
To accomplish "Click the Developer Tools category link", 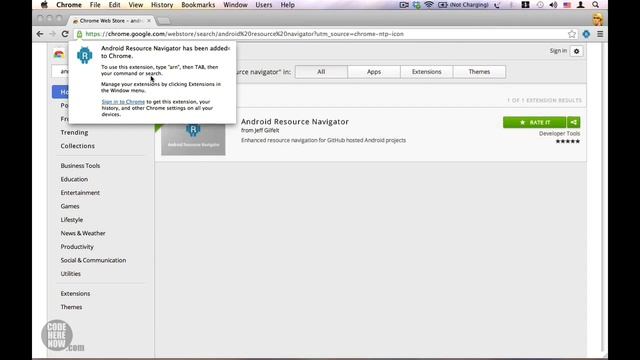I will click(559, 133).
